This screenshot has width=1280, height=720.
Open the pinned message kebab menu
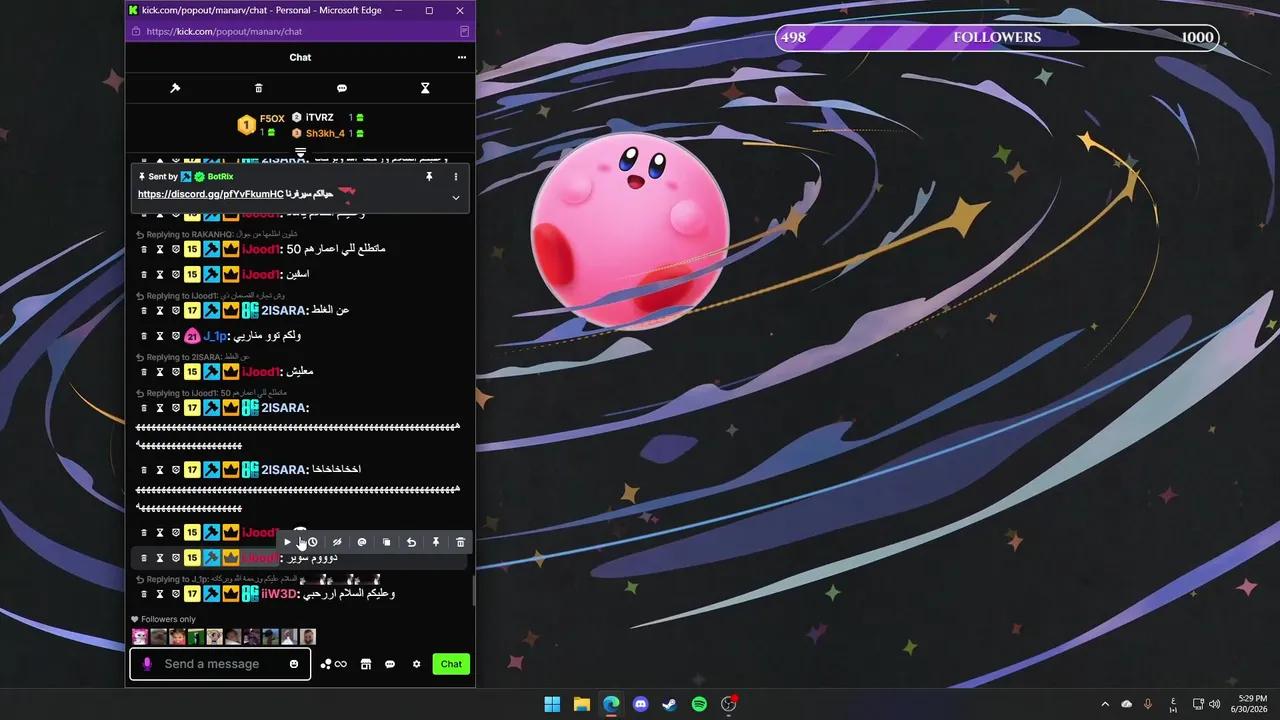tap(456, 176)
